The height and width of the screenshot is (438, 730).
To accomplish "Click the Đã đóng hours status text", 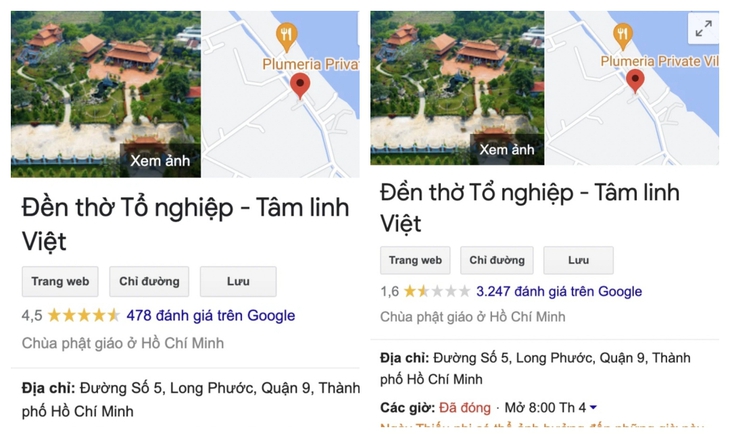I will 465,408.
